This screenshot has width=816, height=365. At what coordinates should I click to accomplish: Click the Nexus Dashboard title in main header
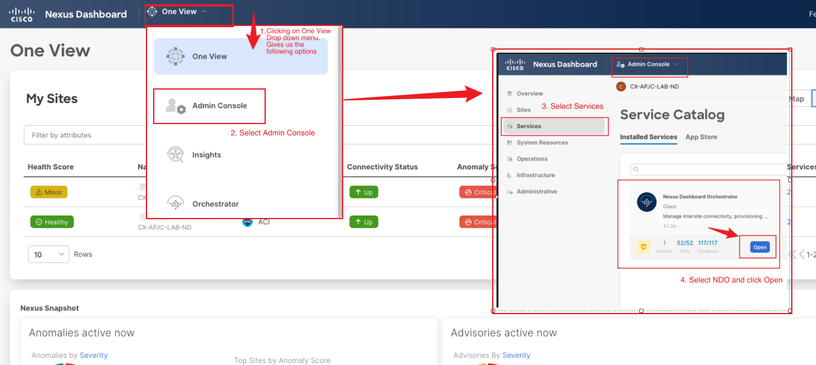[x=86, y=14]
